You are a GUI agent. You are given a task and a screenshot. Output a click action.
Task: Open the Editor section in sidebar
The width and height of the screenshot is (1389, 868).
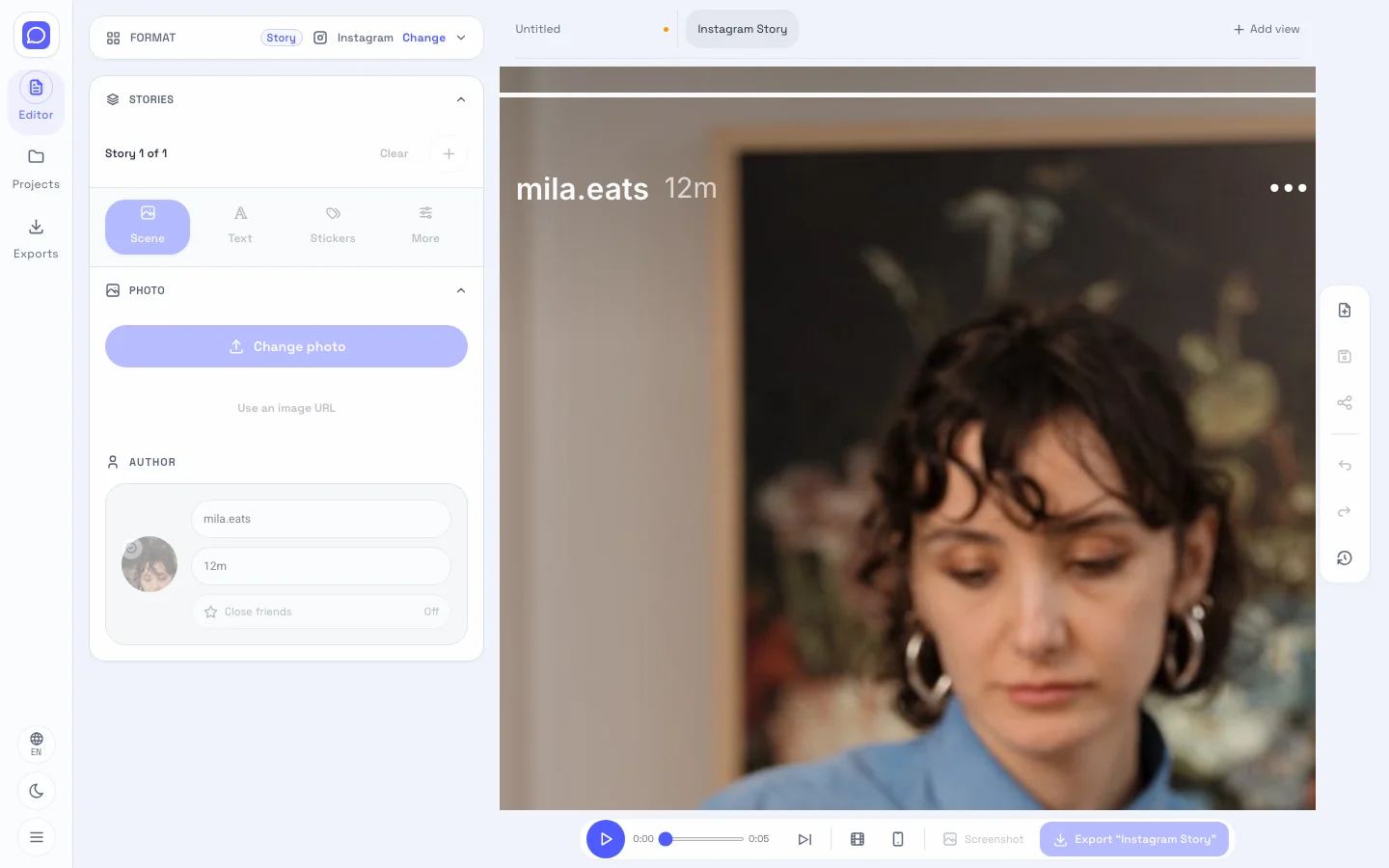pyautogui.click(x=36, y=99)
